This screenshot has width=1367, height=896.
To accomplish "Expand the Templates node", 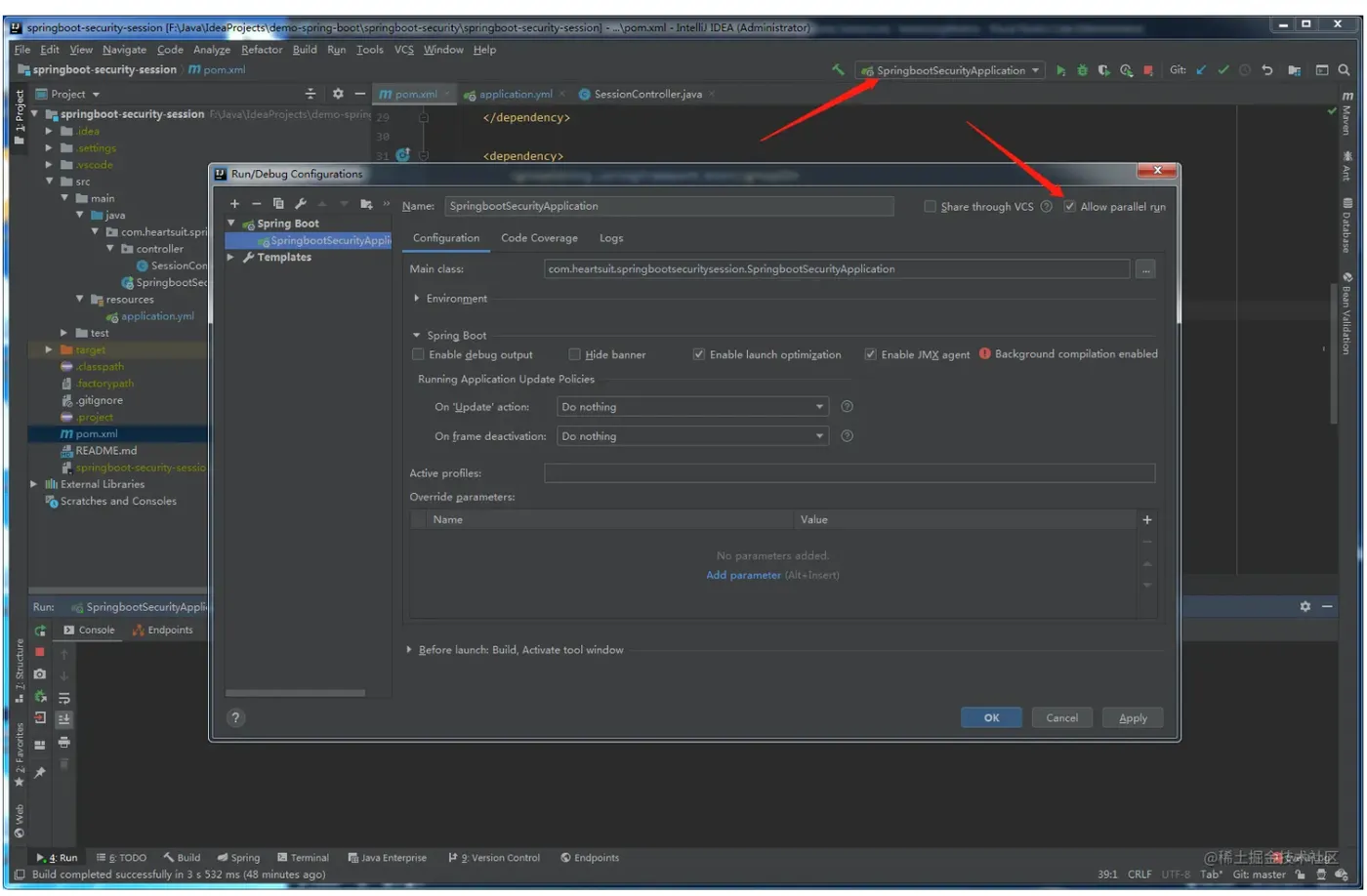I will [x=231, y=258].
